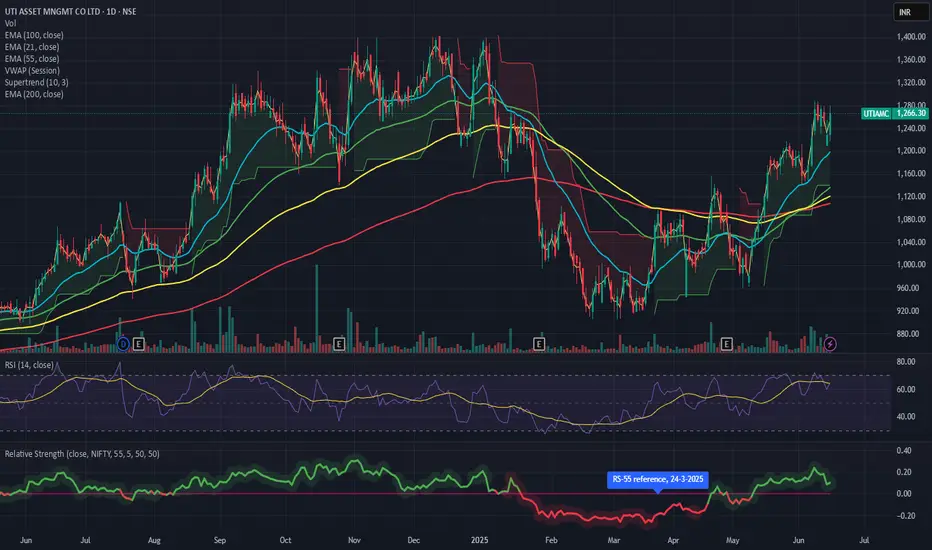Click the blue dividend 'D' marker icon
Viewport: 932px width, 550px height.
click(123, 344)
